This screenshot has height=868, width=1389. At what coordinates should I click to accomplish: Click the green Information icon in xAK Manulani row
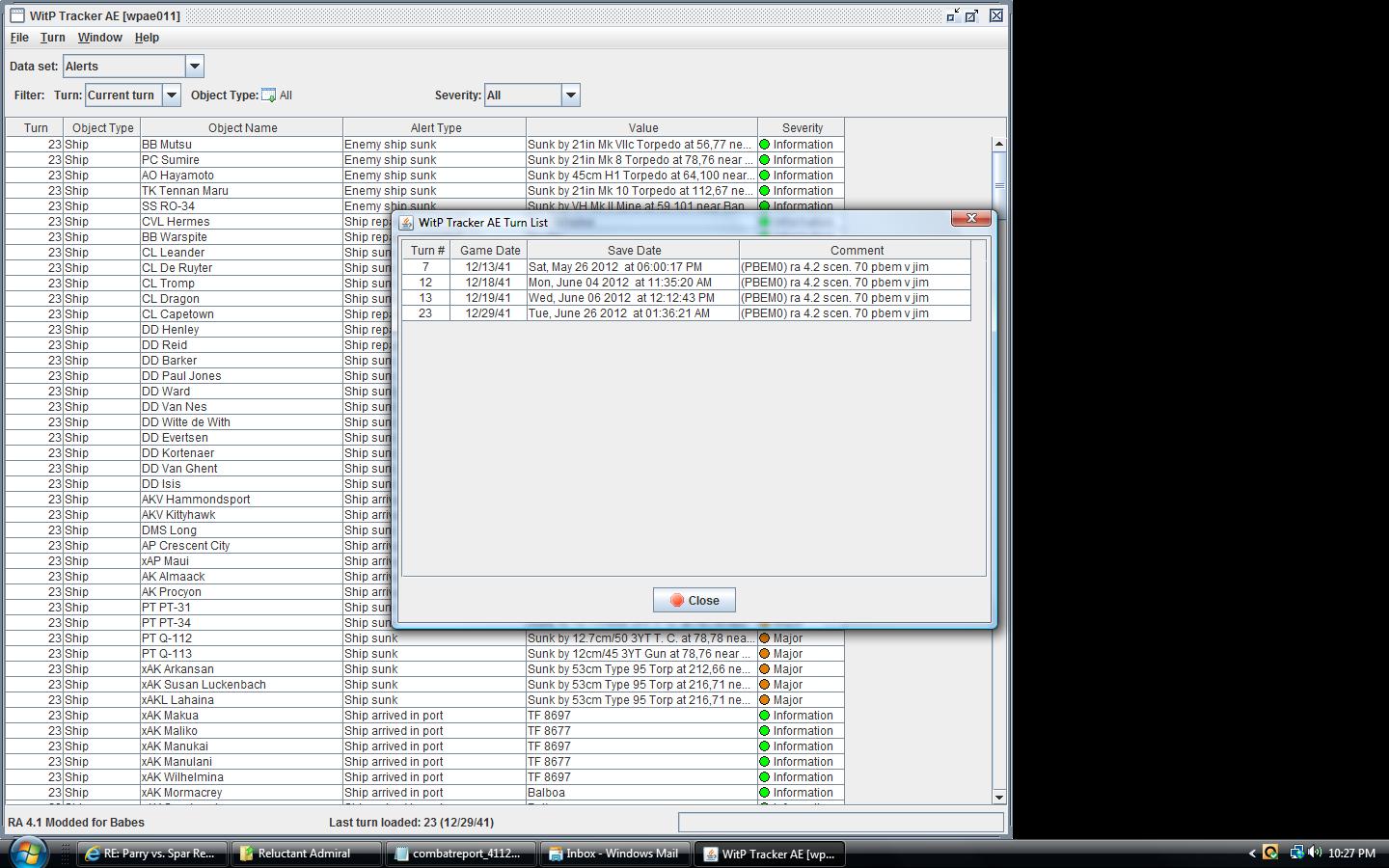pyautogui.click(x=765, y=762)
